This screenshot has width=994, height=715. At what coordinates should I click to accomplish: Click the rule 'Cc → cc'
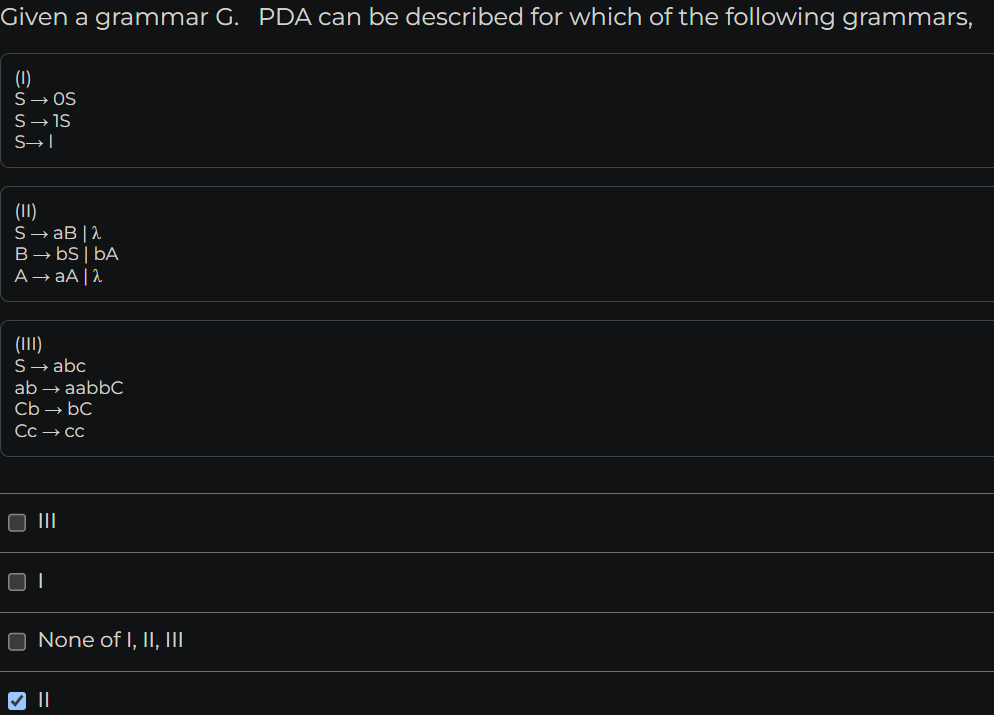(50, 431)
